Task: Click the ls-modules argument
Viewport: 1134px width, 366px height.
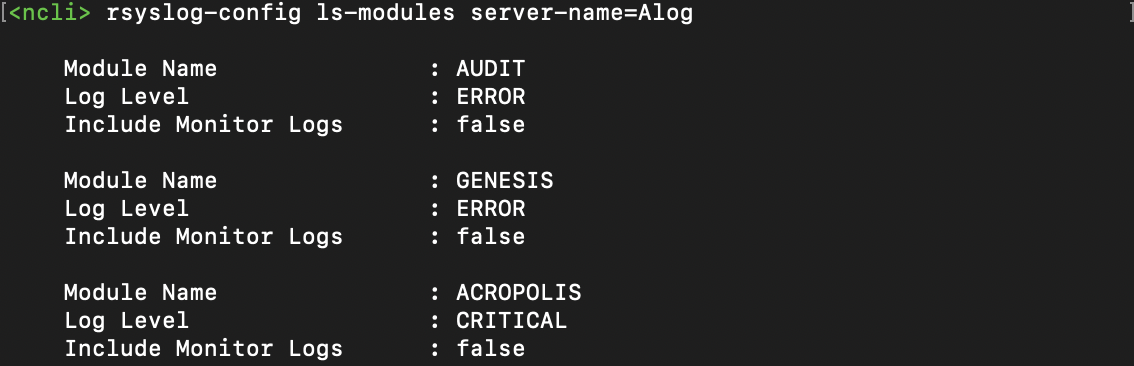Action: pos(385,13)
